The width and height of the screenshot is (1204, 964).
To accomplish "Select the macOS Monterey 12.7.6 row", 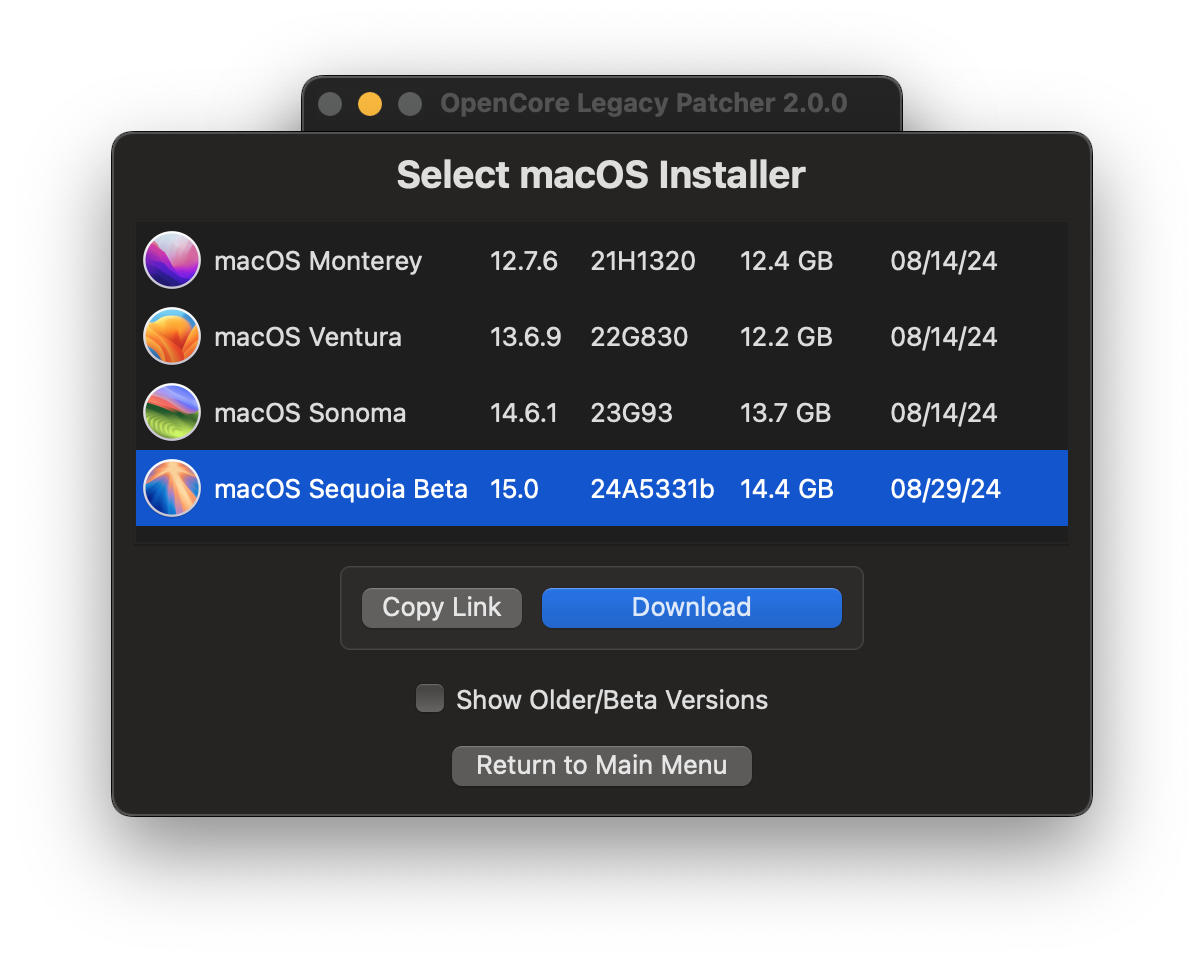I will (x=601, y=260).
